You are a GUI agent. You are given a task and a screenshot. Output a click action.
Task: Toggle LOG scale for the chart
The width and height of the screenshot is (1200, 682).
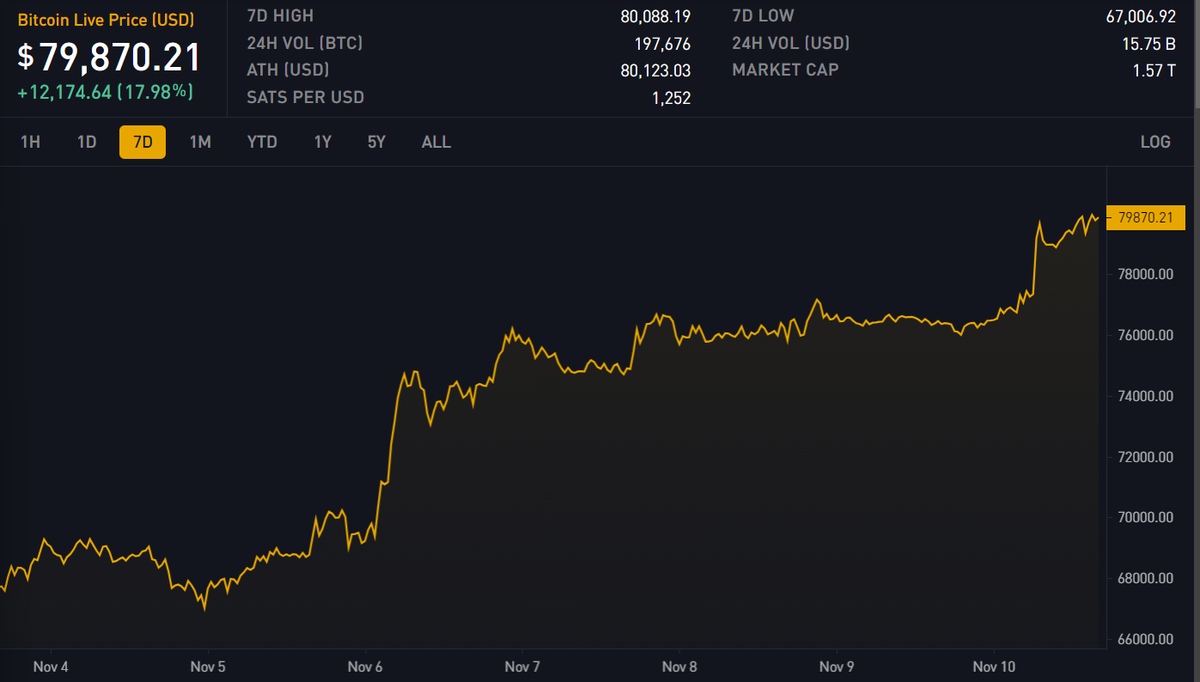[1155, 142]
